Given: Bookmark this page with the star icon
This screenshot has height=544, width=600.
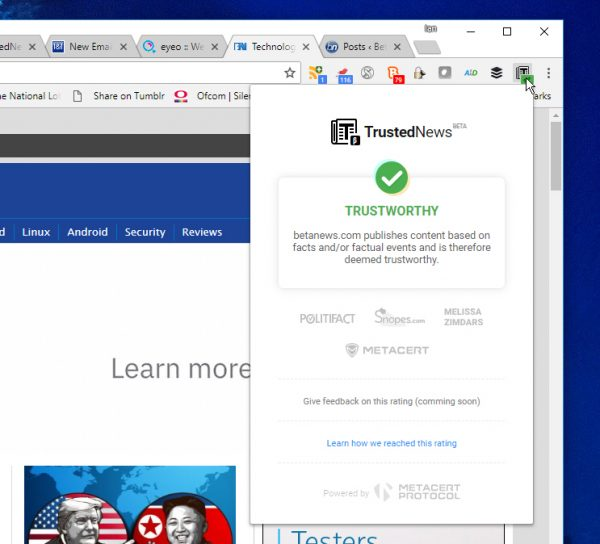Looking at the screenshot, I should tap(290, 73).
